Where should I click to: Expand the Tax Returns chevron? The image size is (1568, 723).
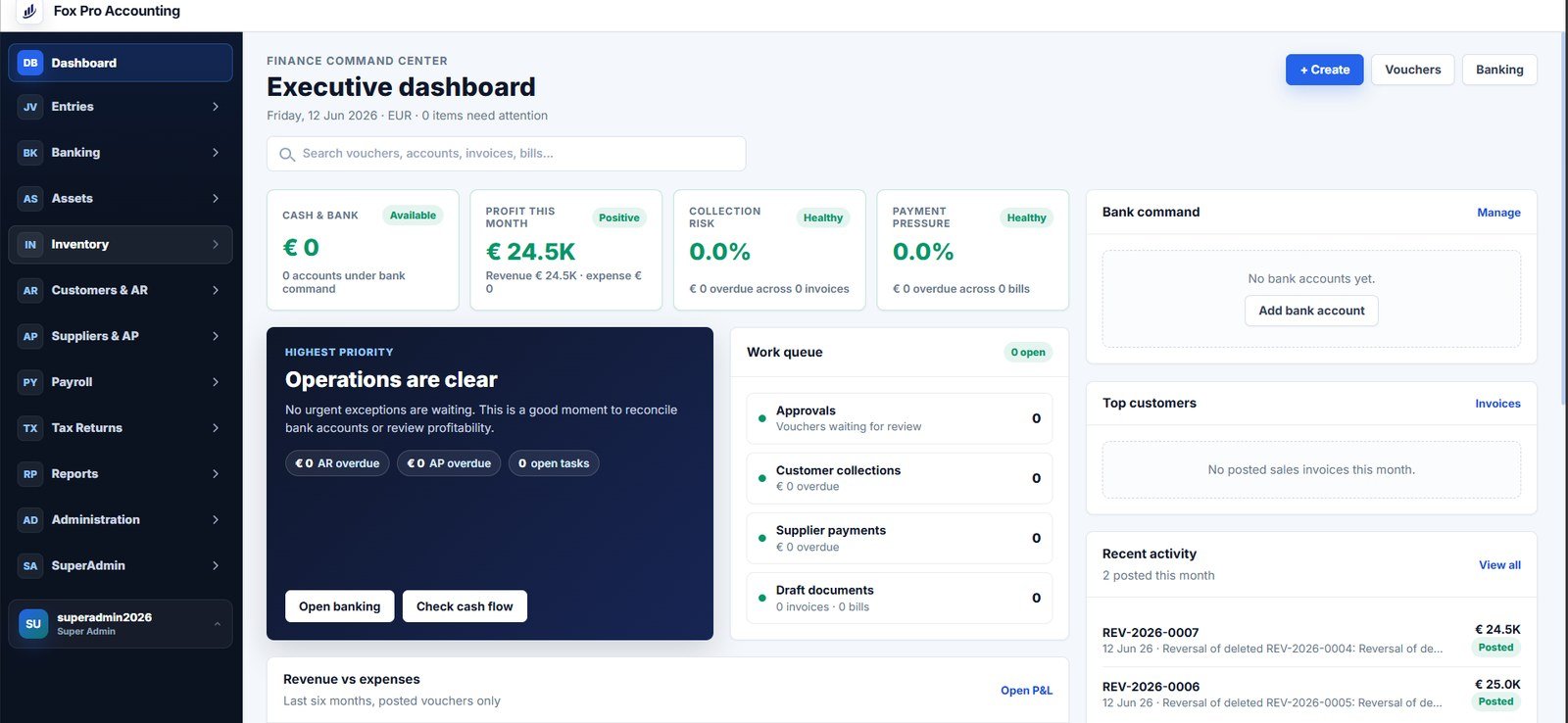click(216, 428)
